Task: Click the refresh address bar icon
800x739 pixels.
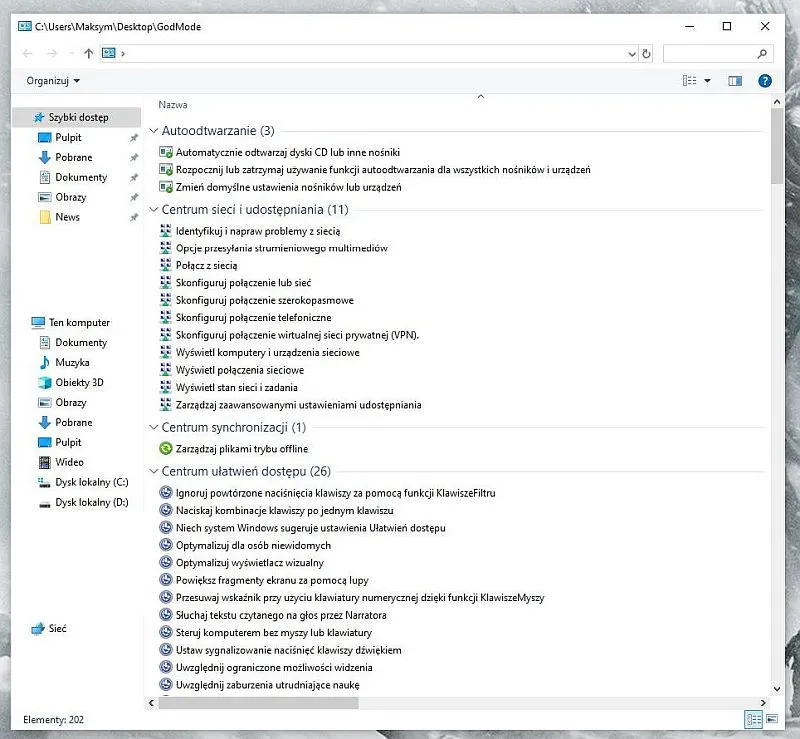Action: (646, 54)
